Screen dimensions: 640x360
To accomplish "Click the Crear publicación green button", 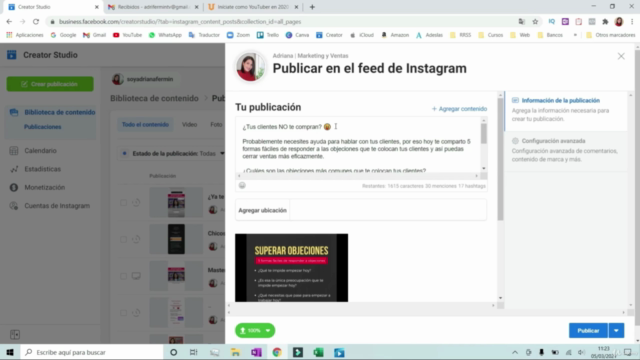I will (x=50, y=84).
